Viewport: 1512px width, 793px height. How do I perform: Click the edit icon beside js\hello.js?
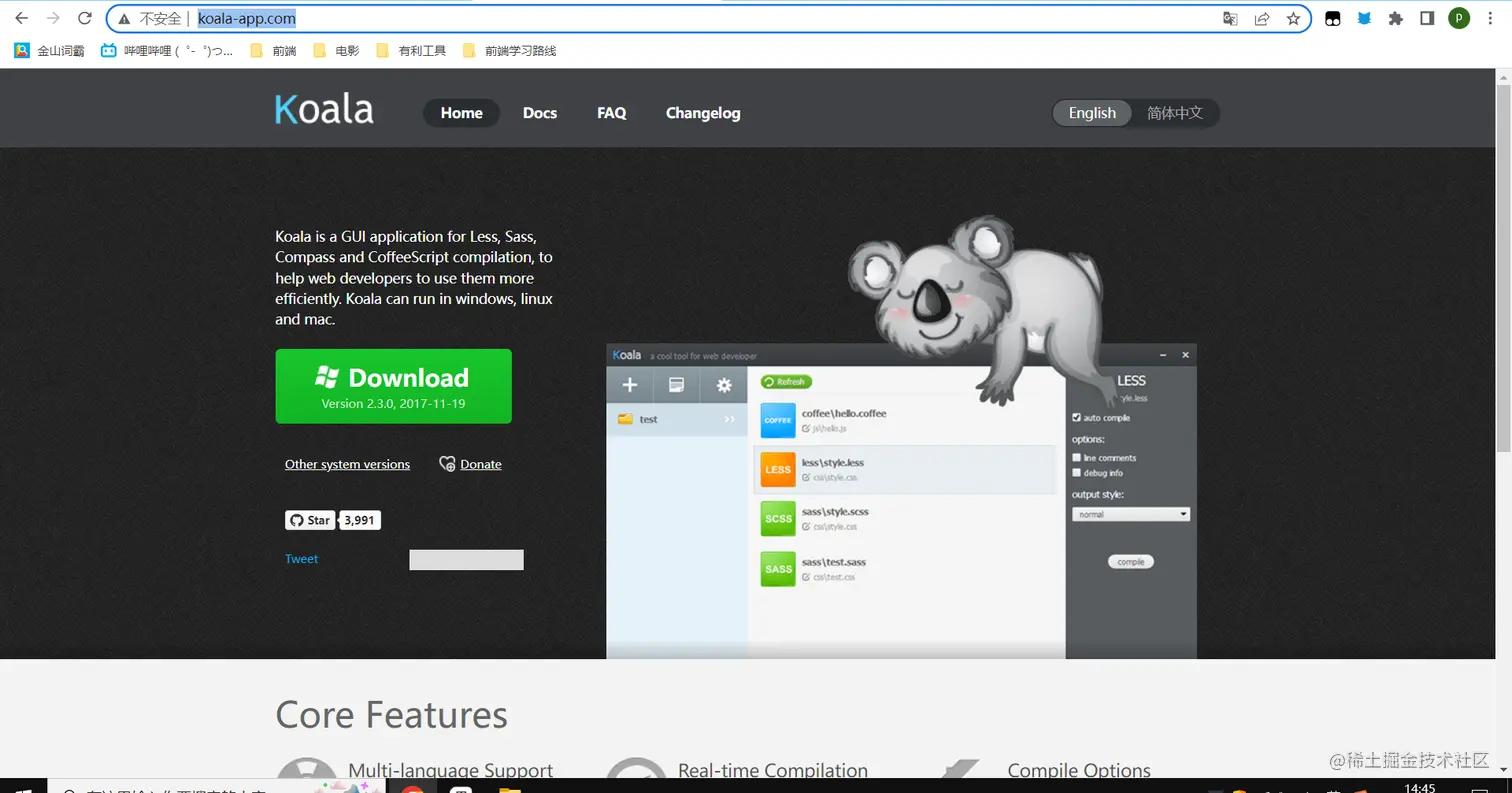[x=806, y=428]
